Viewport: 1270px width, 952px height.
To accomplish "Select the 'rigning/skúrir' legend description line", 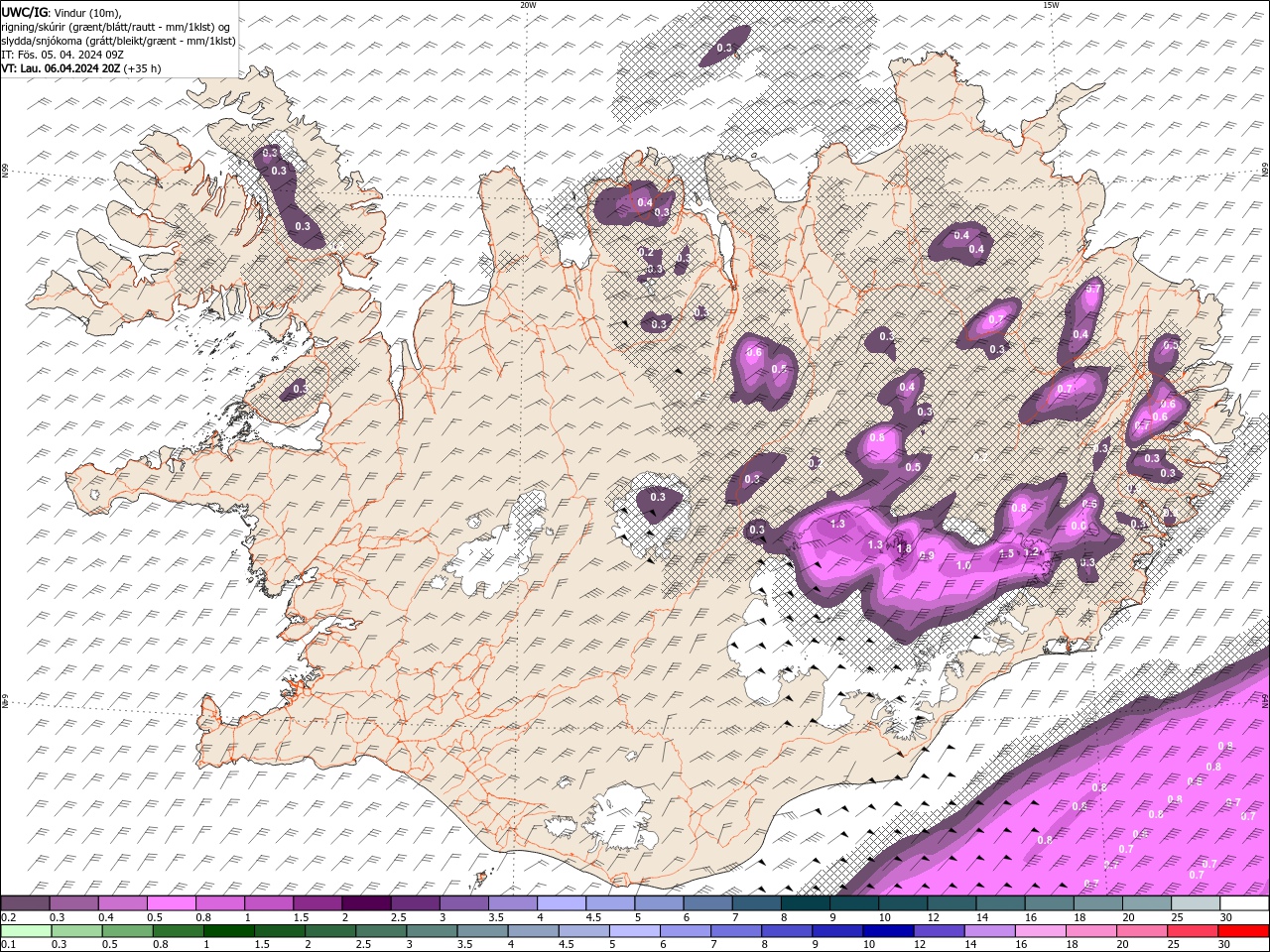I will (117, 27).
